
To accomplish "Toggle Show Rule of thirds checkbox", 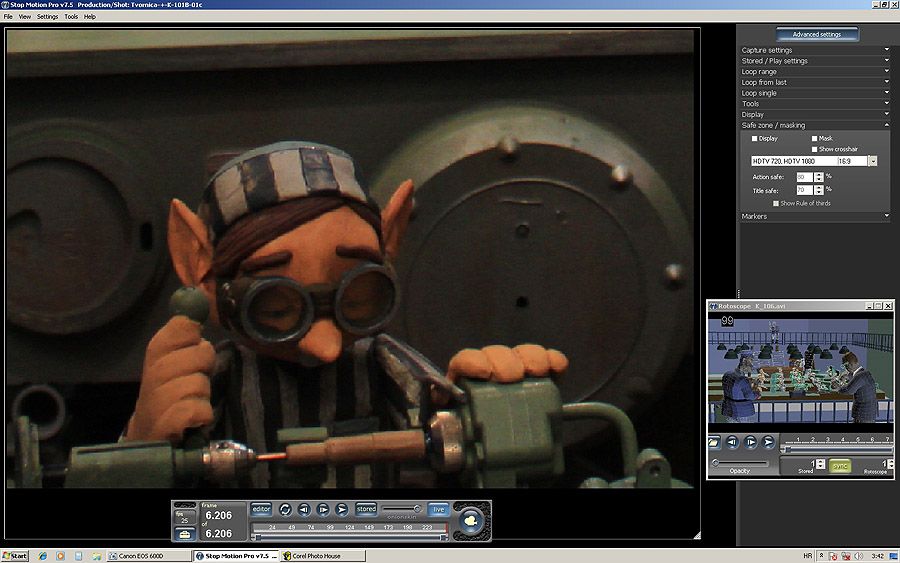I will coord(775,203).
